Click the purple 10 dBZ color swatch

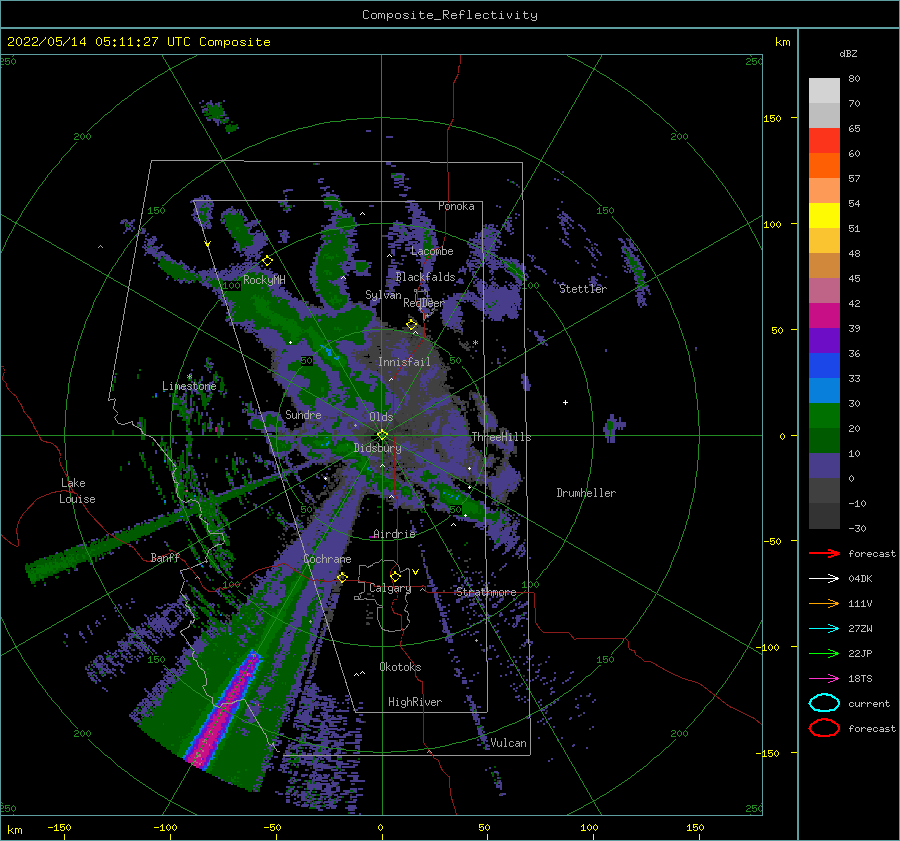coord(824,465)
